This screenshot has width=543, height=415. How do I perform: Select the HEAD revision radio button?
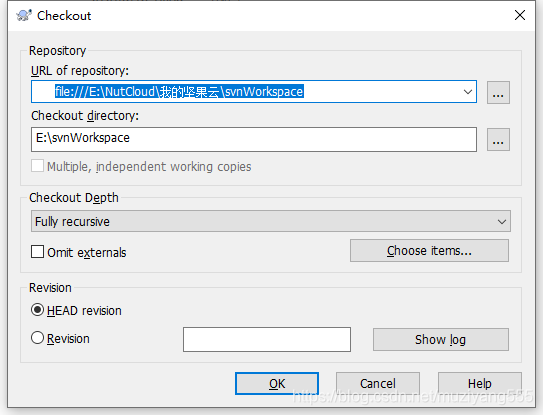[37, 310]
